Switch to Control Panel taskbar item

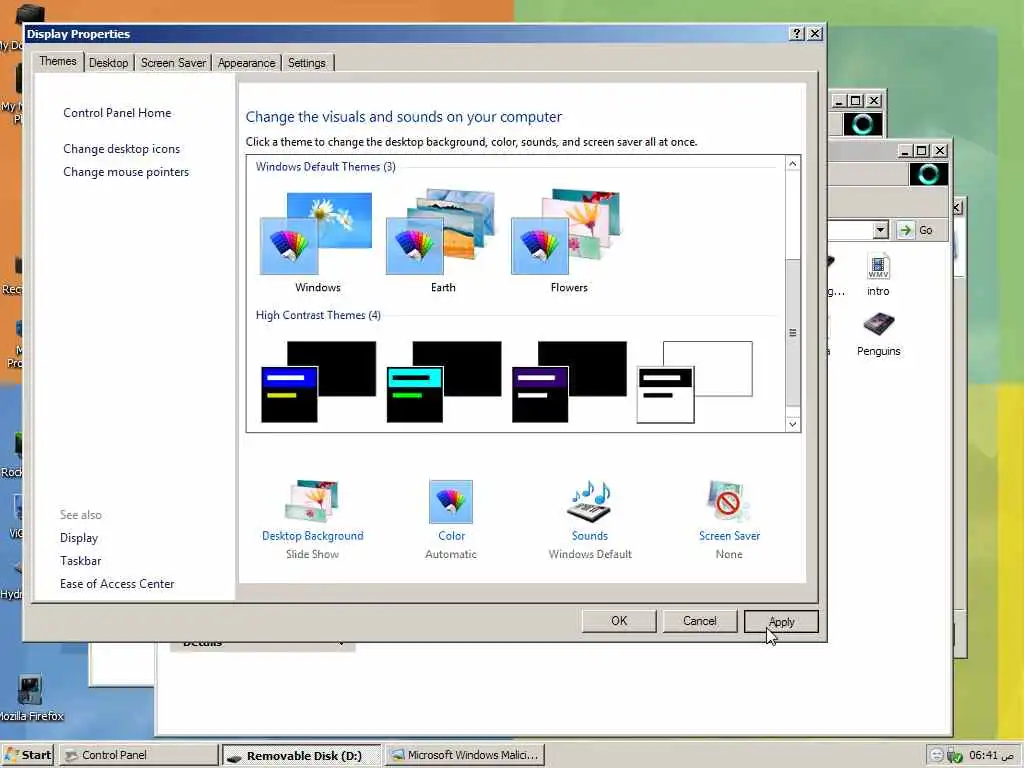tap(139, 755)
